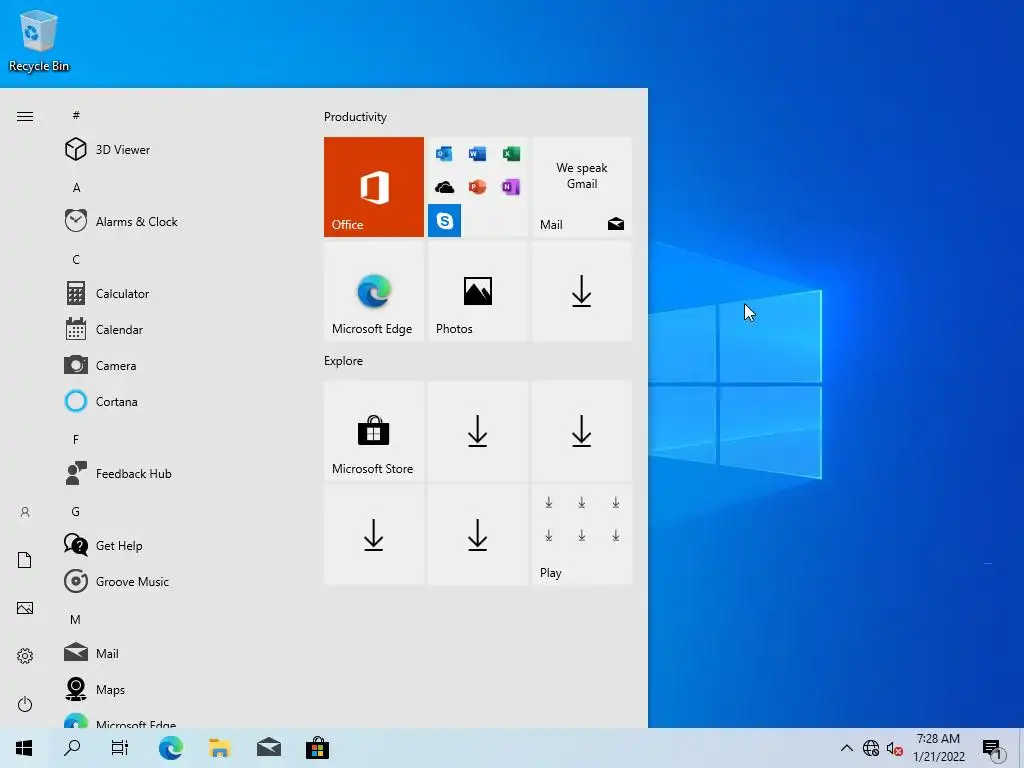Open the Play folder tile
1024x768 pixels.
coord(582,535)
